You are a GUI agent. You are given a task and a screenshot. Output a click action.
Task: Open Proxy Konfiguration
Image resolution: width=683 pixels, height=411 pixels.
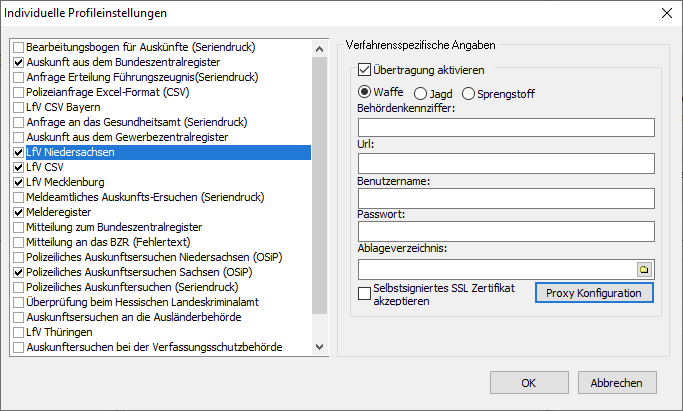[594, 292]
